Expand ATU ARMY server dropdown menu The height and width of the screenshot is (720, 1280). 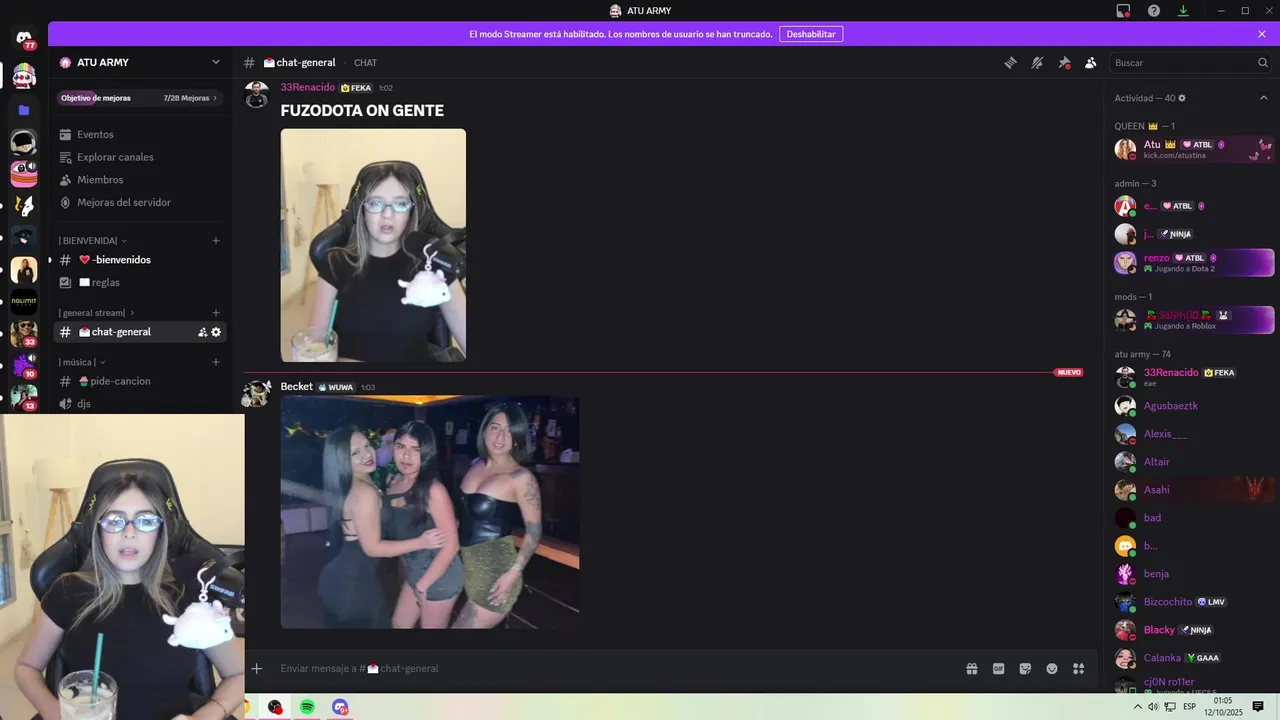coord(215,62)
